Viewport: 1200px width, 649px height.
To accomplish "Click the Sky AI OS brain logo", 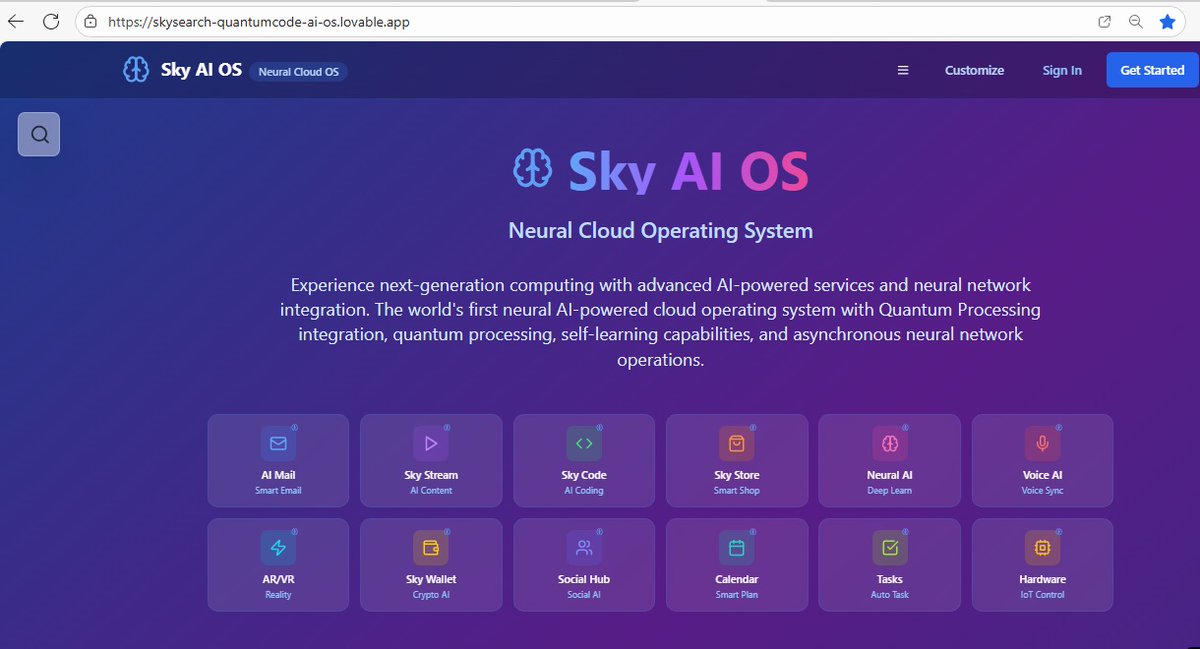I will click(x=135, y=69).
